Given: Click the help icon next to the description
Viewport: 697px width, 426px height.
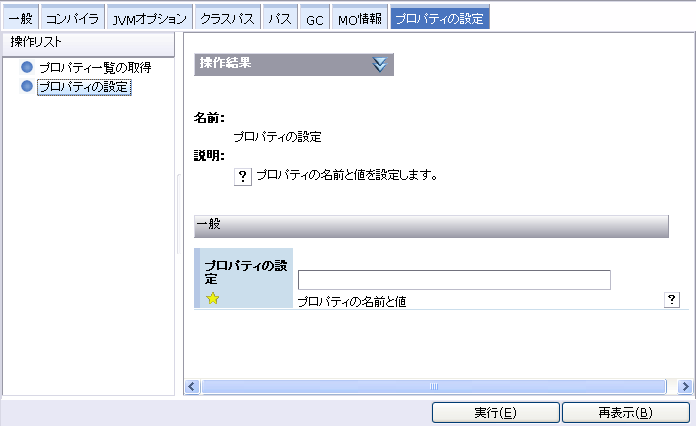Looking at the screenshot, I should [242, 175].
